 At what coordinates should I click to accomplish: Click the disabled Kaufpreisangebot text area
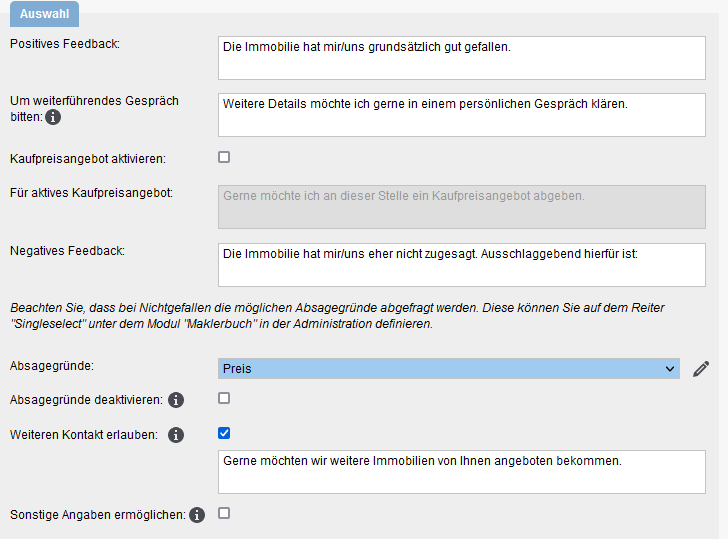(x=462, y=207)
